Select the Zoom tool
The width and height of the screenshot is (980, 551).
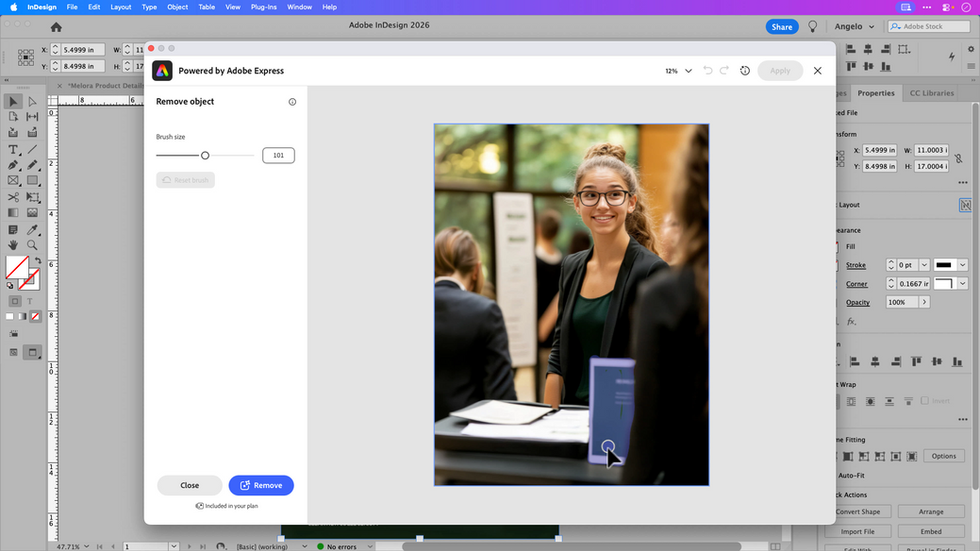(32, 245)
